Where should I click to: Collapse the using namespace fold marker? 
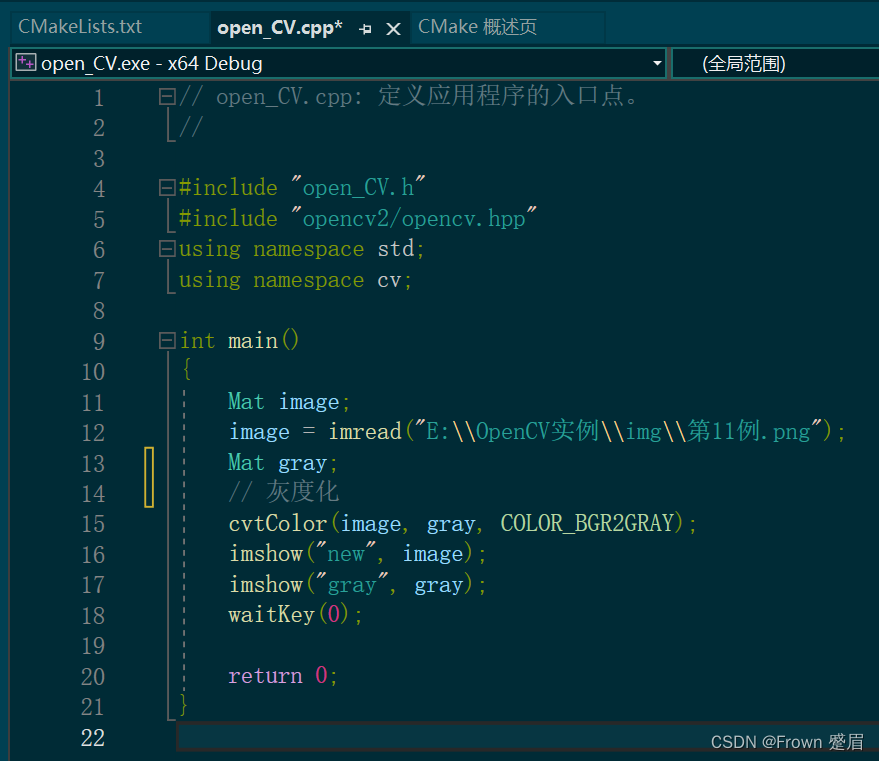click(x=166, y=249)
